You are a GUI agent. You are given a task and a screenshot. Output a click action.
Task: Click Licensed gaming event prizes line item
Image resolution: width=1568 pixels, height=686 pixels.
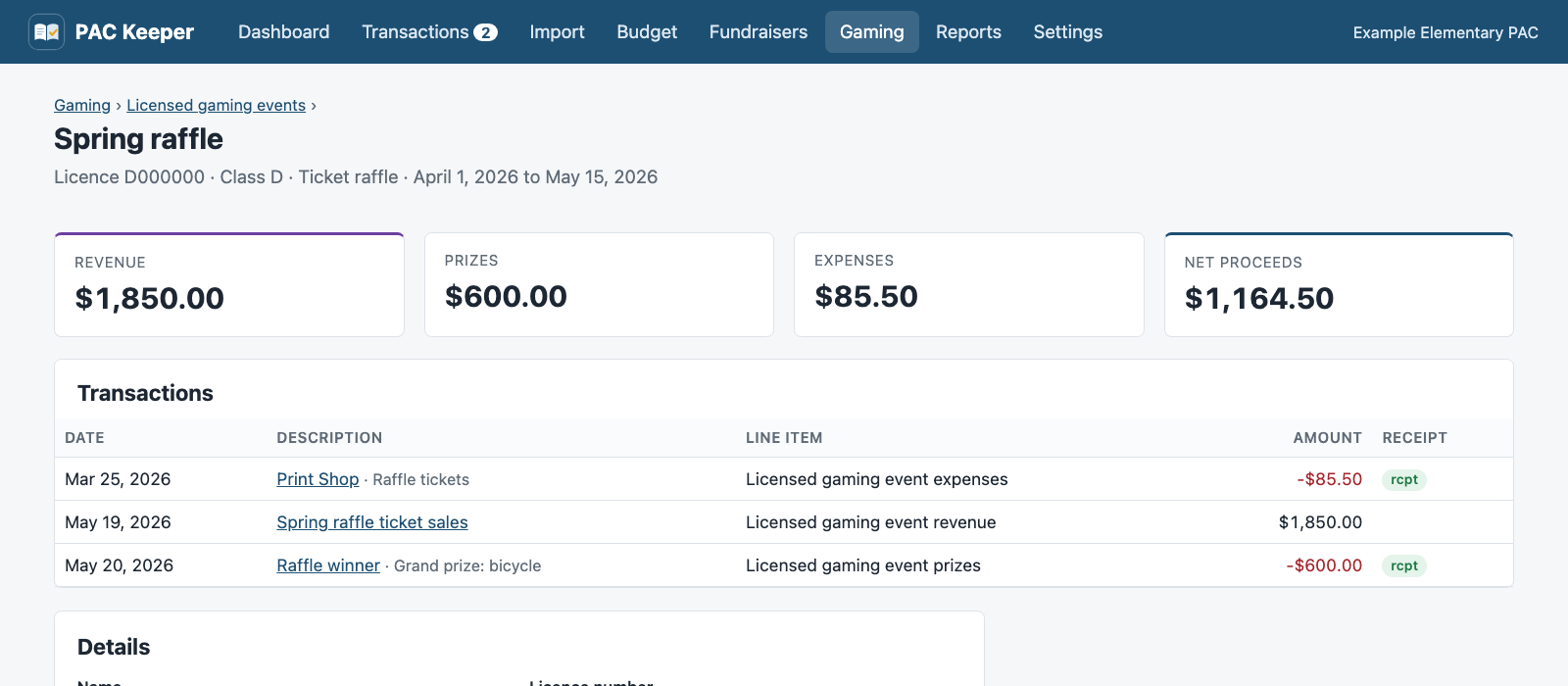[862, 565]
